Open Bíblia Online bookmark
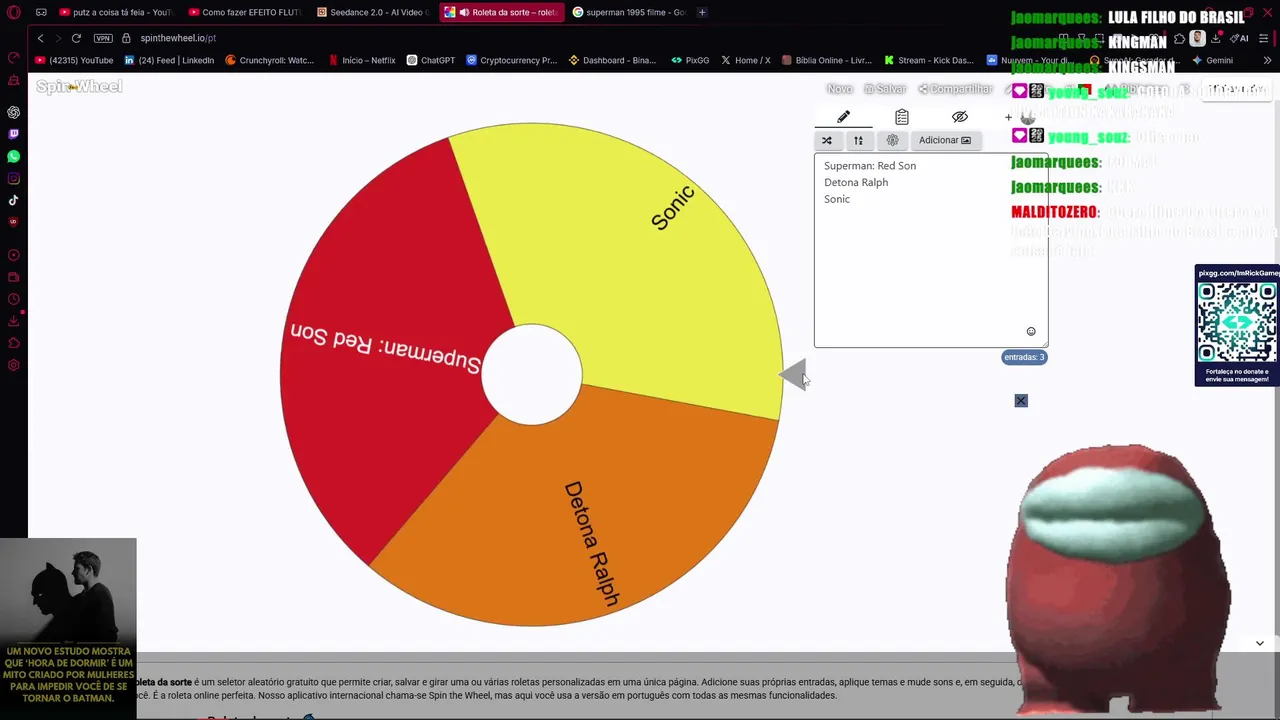The width and height of the screenshot is (1280, 720). (x=828, y=60)
